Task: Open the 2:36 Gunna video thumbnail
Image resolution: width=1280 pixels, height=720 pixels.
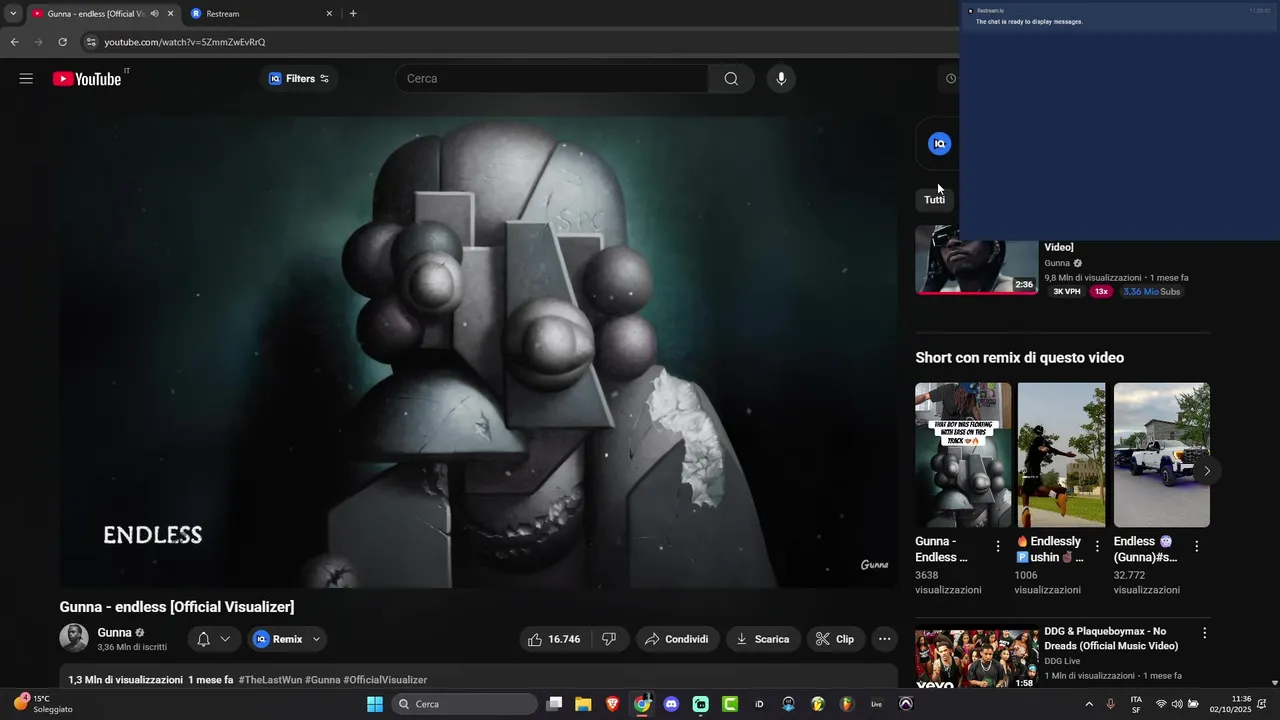Action: tap(977, 260)
